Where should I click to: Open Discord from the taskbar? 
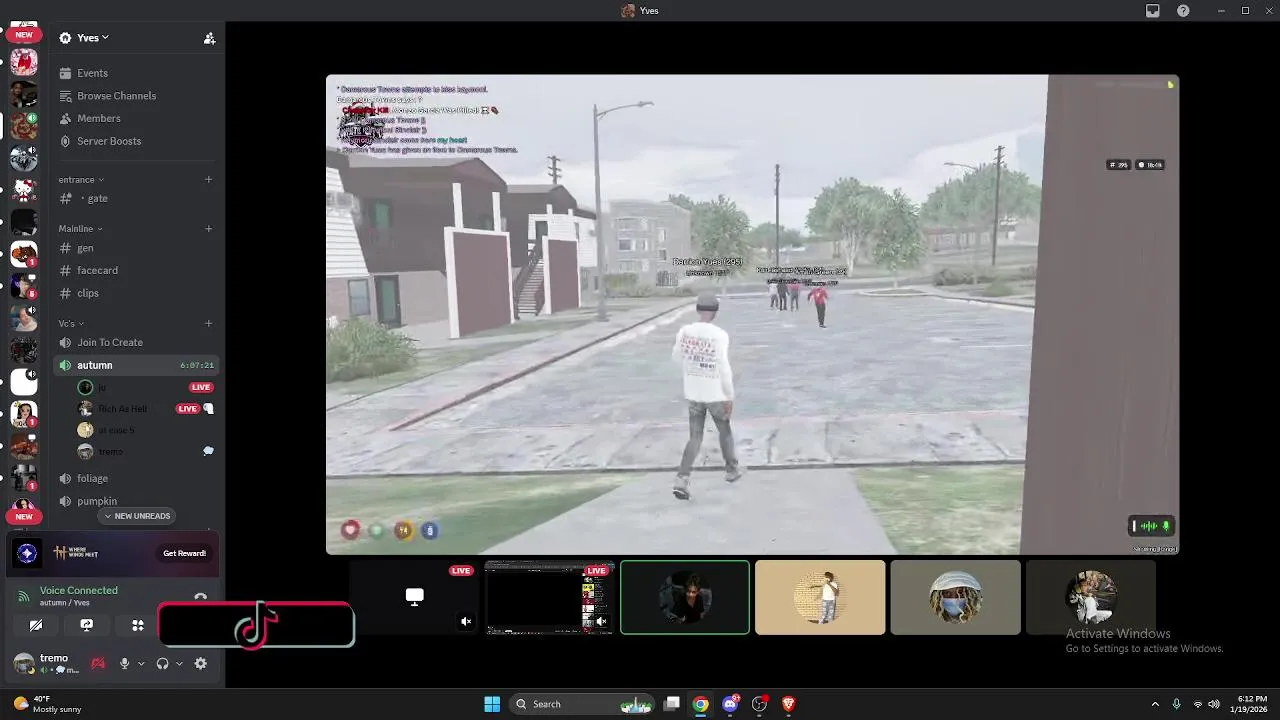click(x=731, y=704)
